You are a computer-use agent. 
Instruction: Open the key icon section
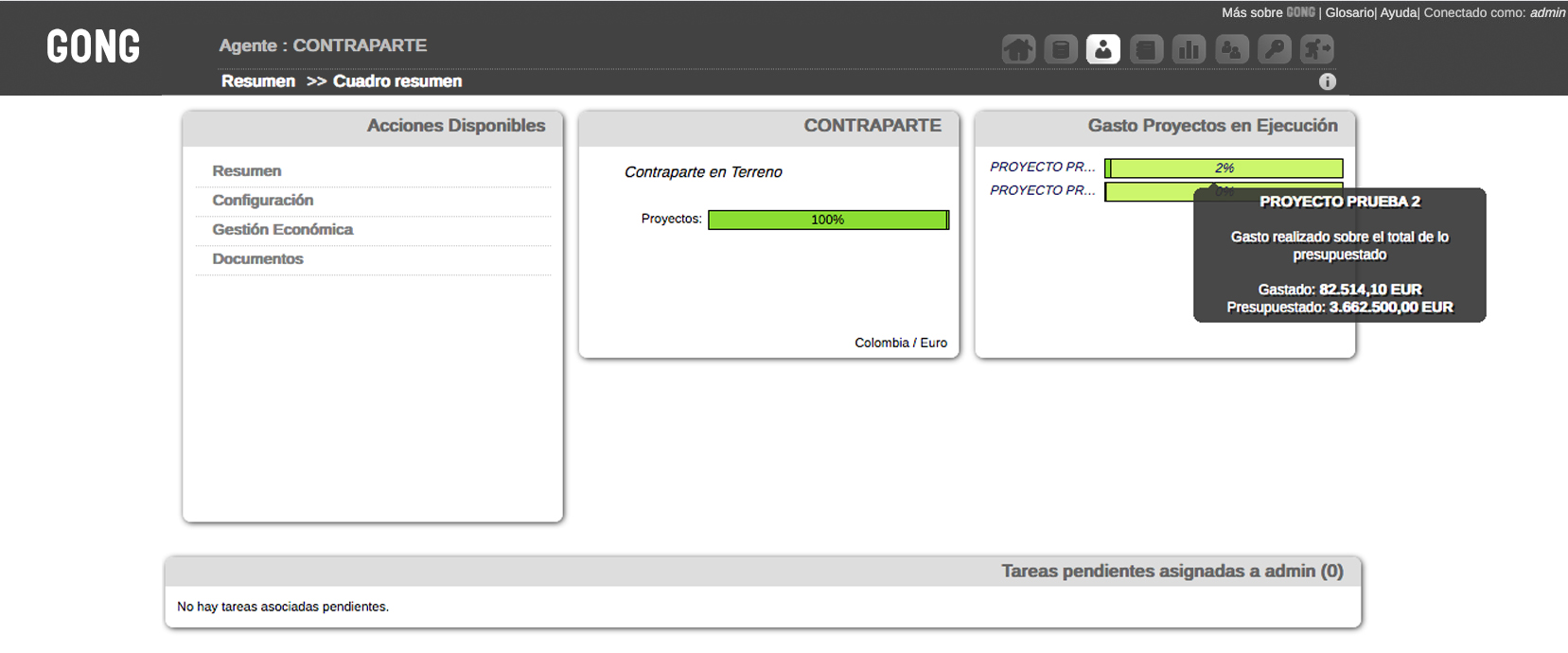coord(1275,49)
